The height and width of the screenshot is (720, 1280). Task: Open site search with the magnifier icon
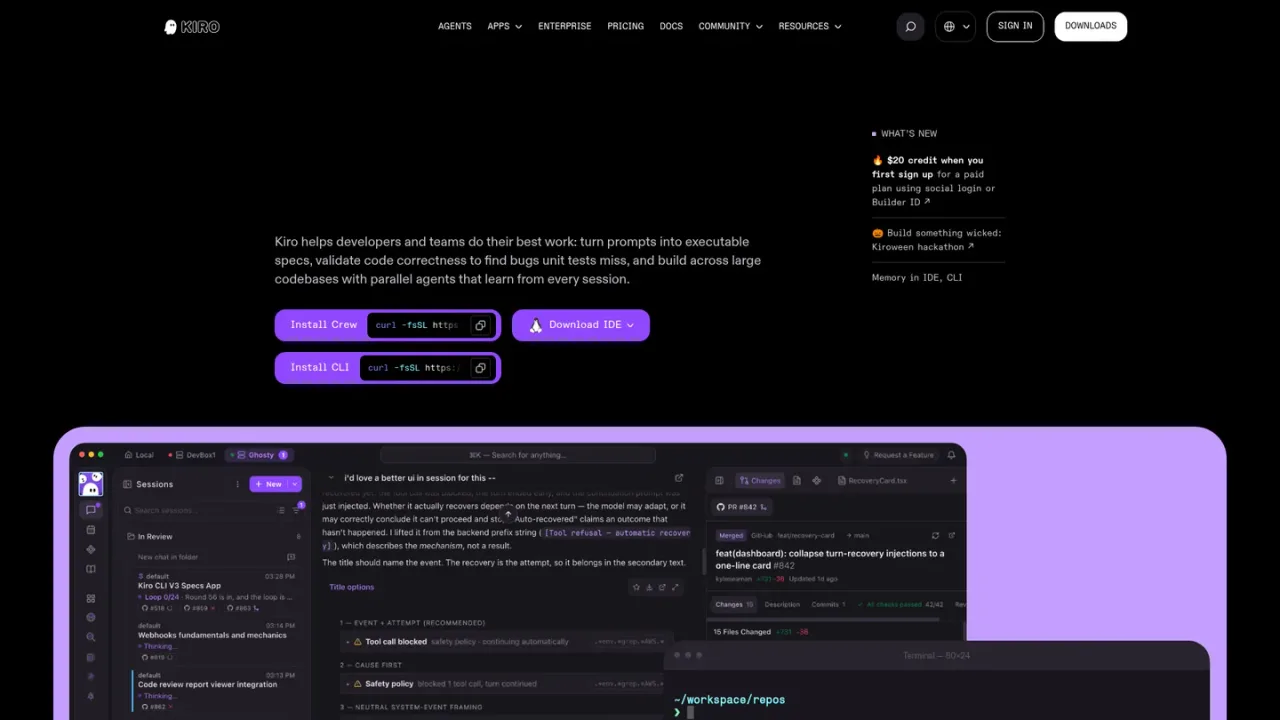click(910, 27)
